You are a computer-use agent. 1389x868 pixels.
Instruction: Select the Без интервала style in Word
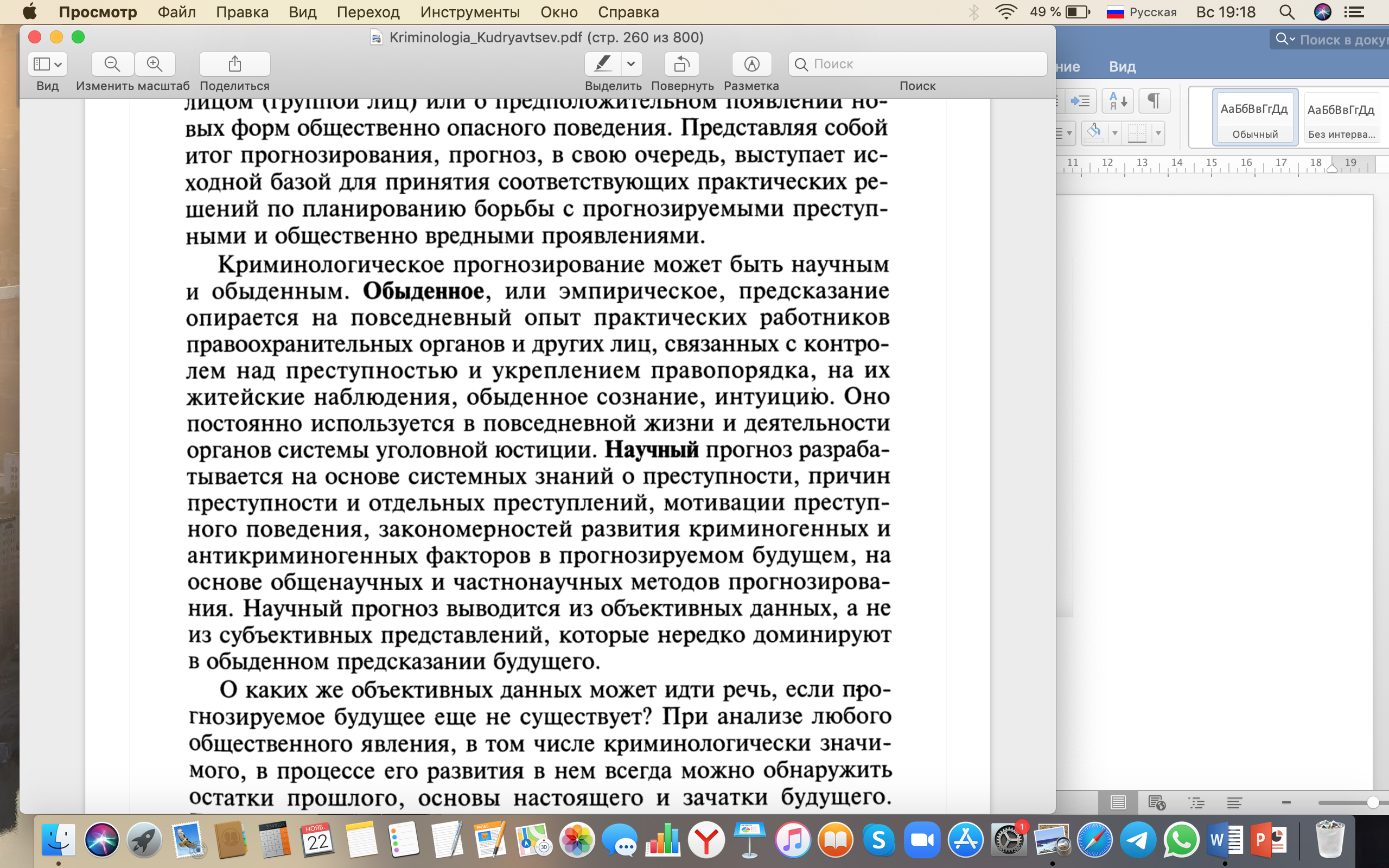1341,118
